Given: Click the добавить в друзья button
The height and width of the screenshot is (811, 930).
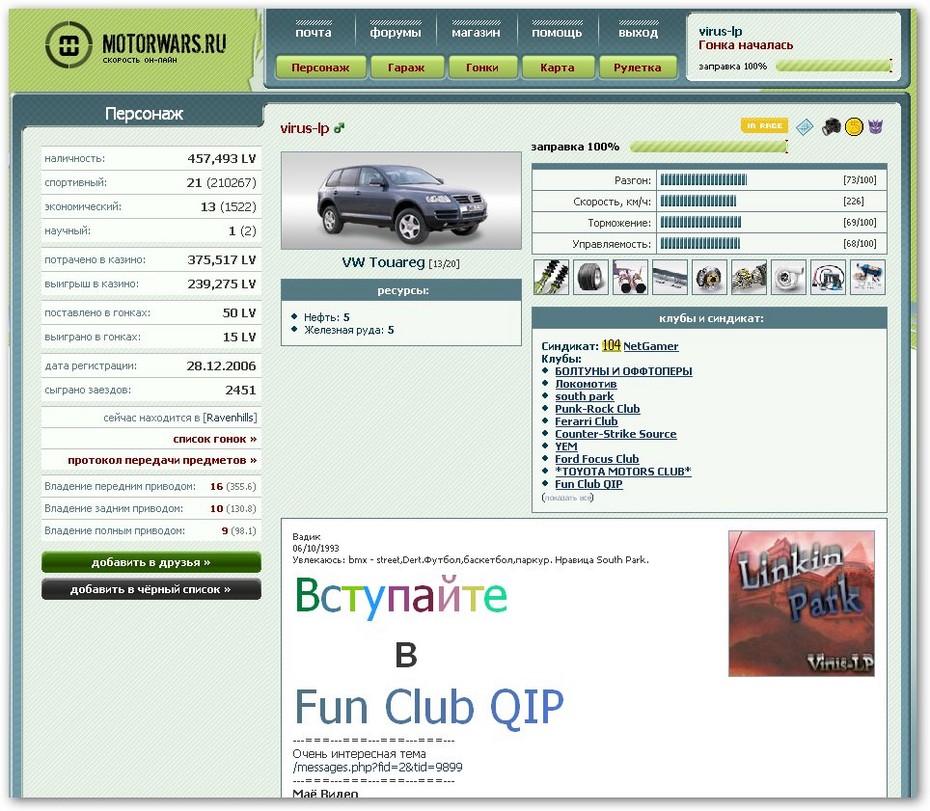Looking at the screenshot, I should (151, 562).
